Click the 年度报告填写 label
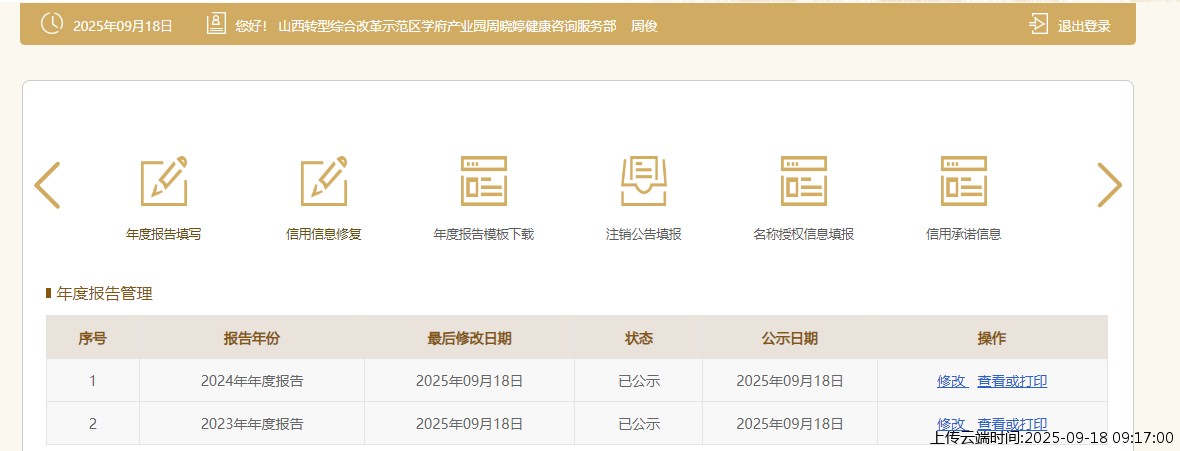 [163, 234]
